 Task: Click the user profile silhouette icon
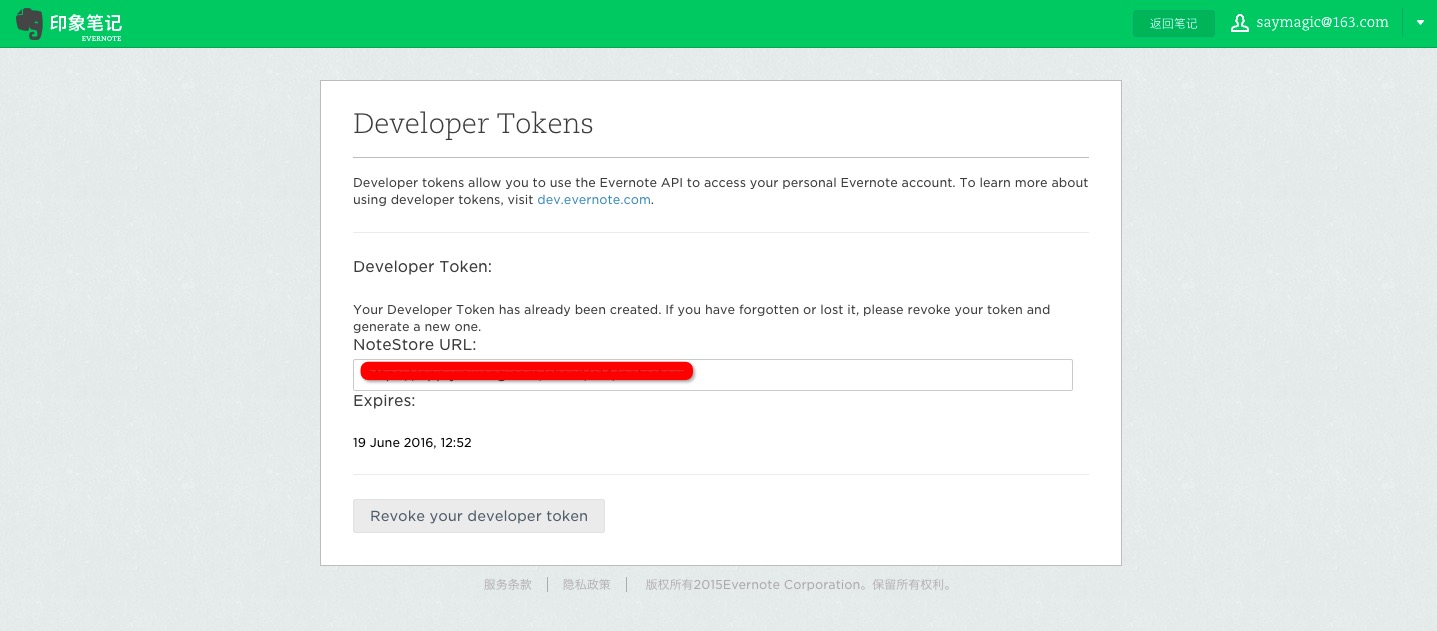coord(1240,23)
